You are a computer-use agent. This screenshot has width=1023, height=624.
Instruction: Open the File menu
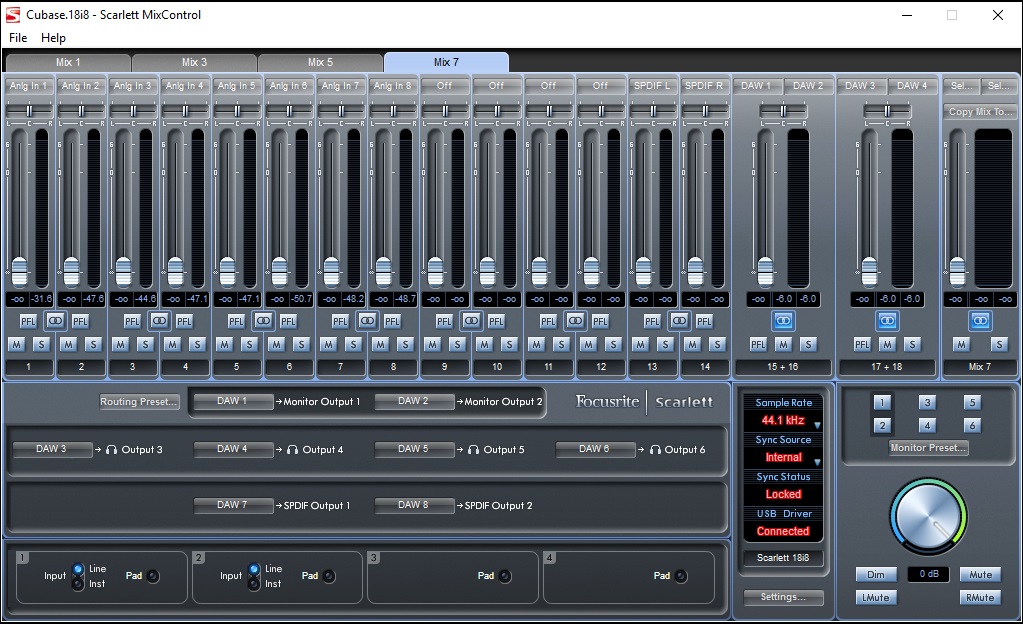(x=17, y=38)
